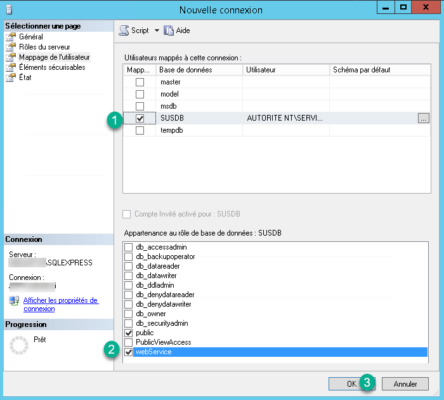Select Mappage de l'utilisateur page
The image size is (444, 400).
(54, 57)
